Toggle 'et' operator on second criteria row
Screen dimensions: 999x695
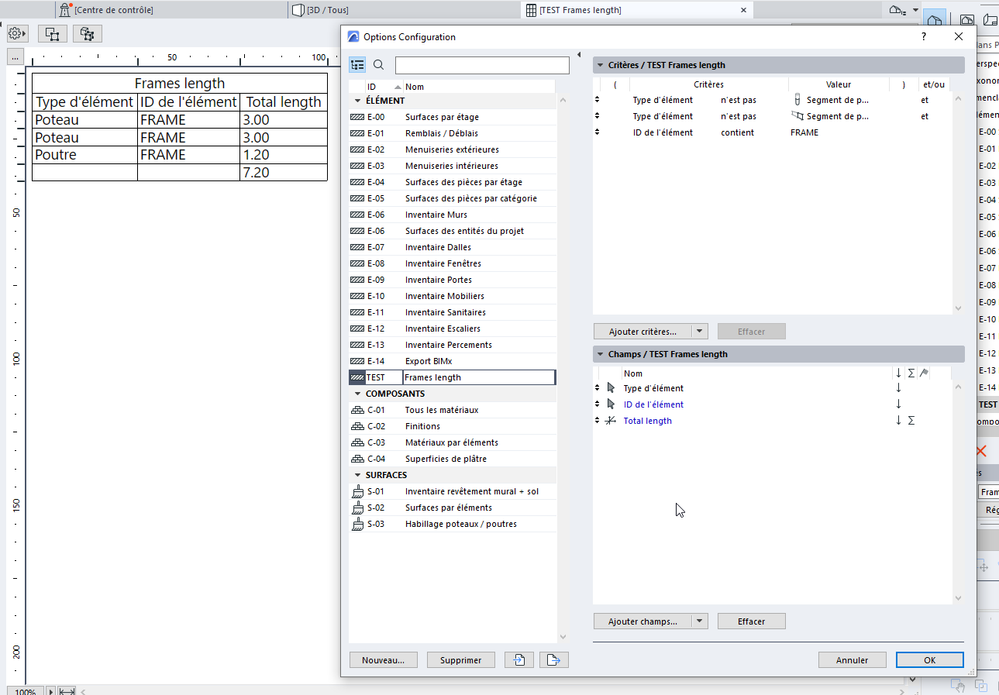click(924, 117)
